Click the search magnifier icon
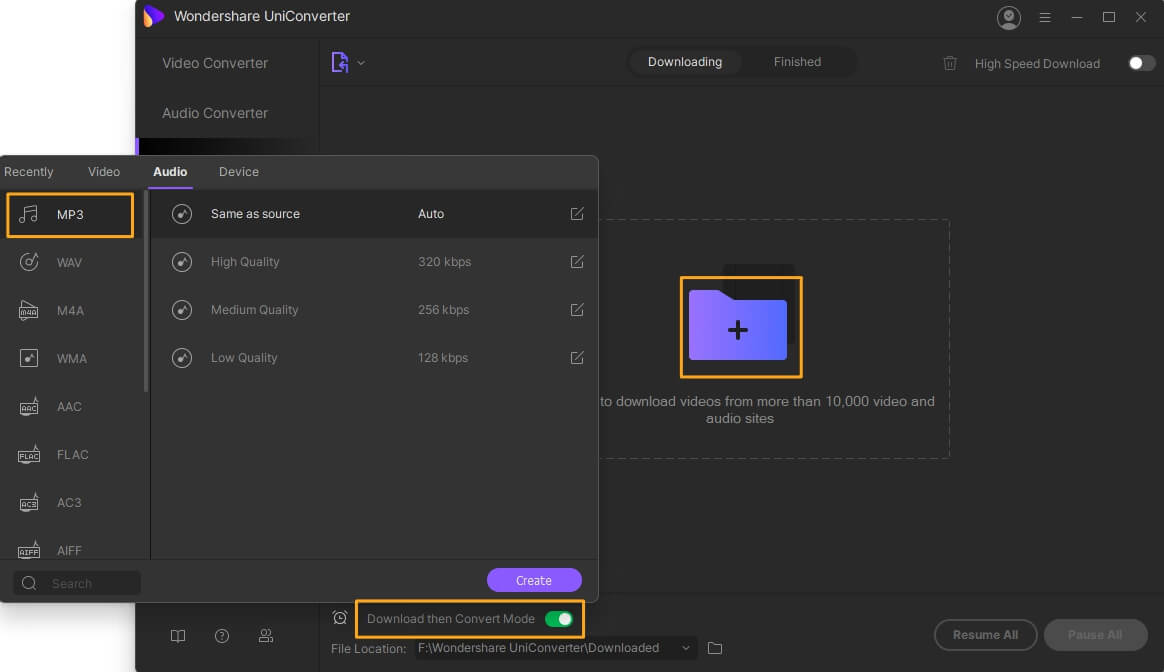 click(x=29, y=583)
